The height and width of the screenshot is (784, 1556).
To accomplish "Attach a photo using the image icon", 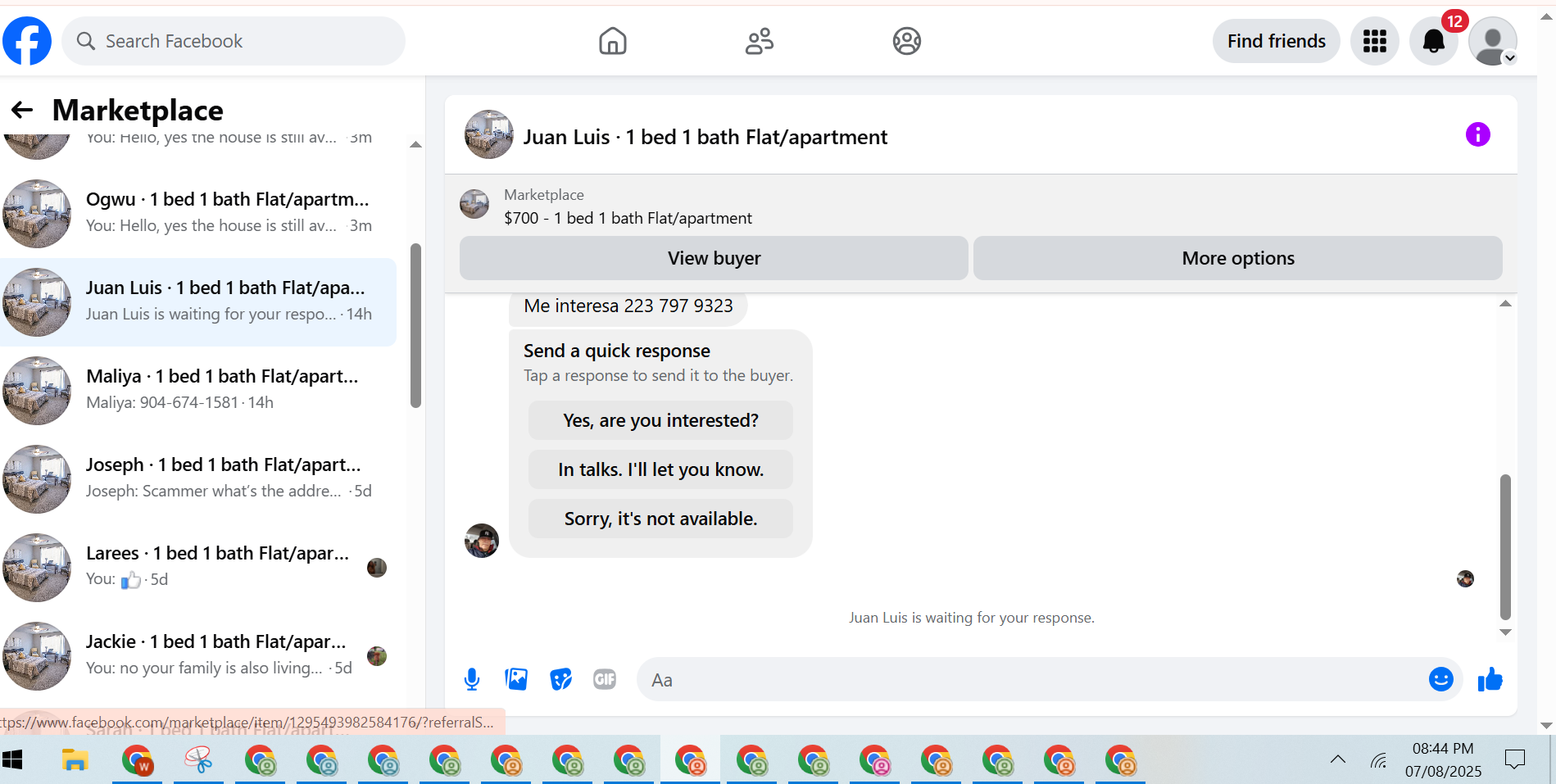I will tap(516, 679).
